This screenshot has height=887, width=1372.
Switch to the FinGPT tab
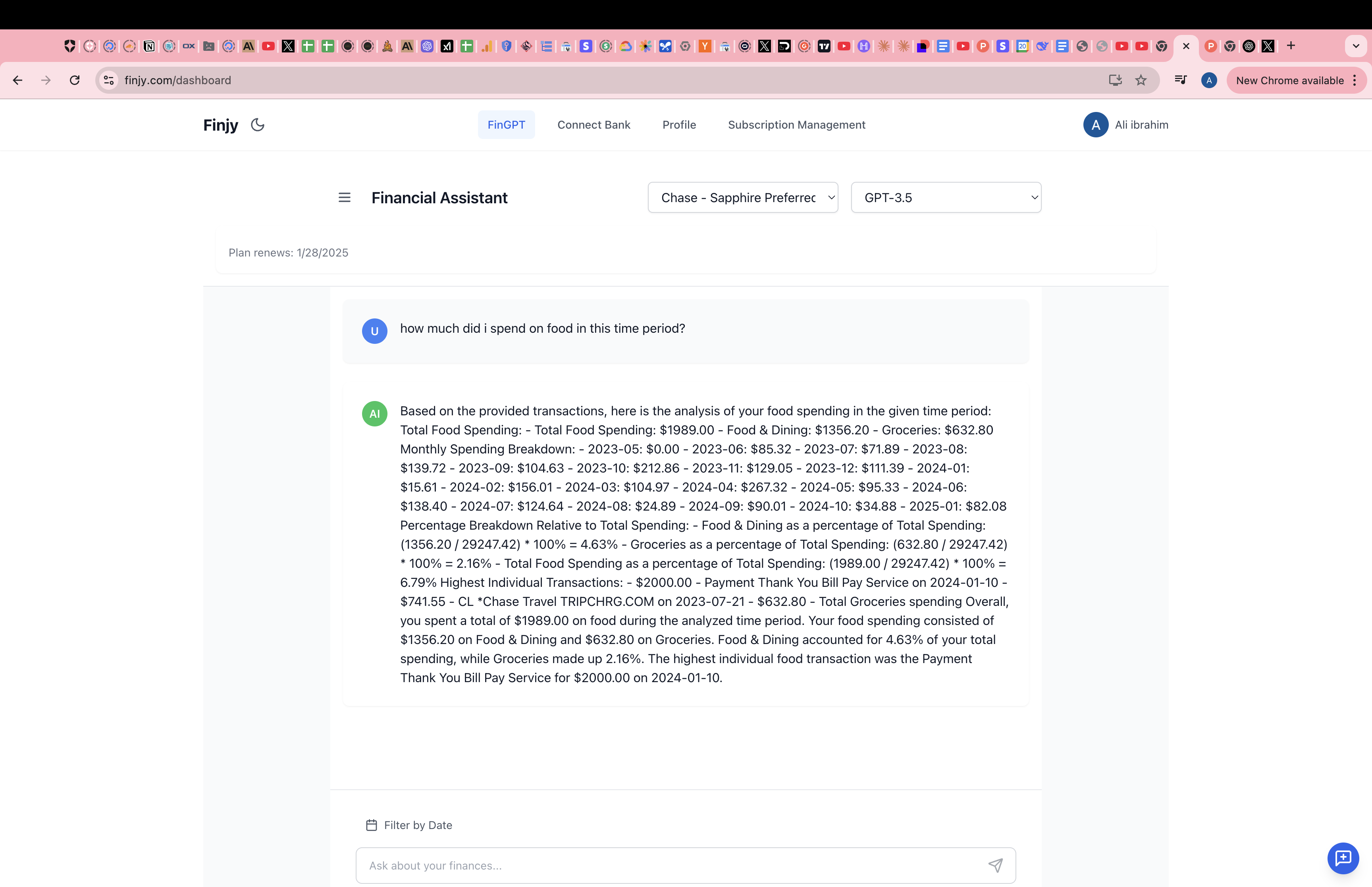click(506, 124)
